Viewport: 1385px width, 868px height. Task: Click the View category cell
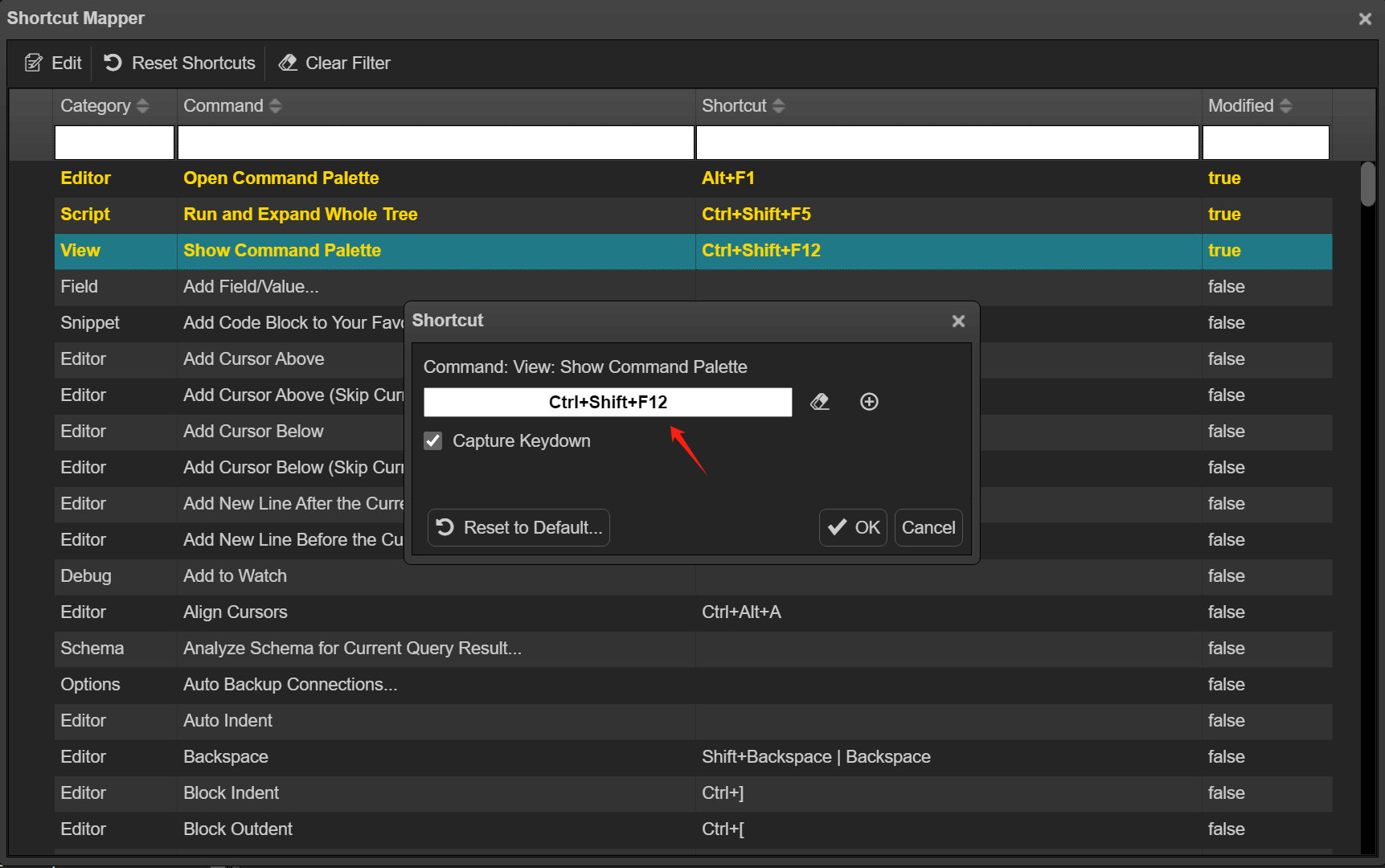click(x=116, y=251)
